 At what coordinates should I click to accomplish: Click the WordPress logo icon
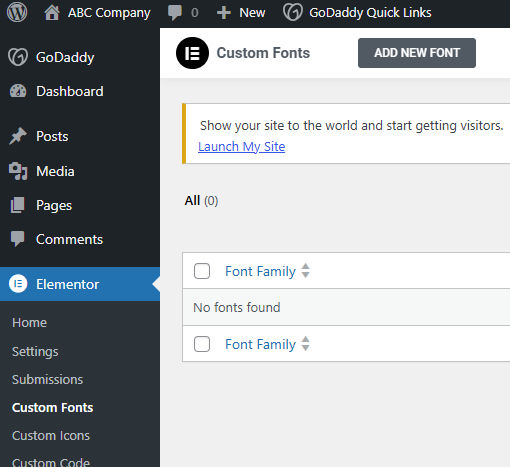(17, 12)
